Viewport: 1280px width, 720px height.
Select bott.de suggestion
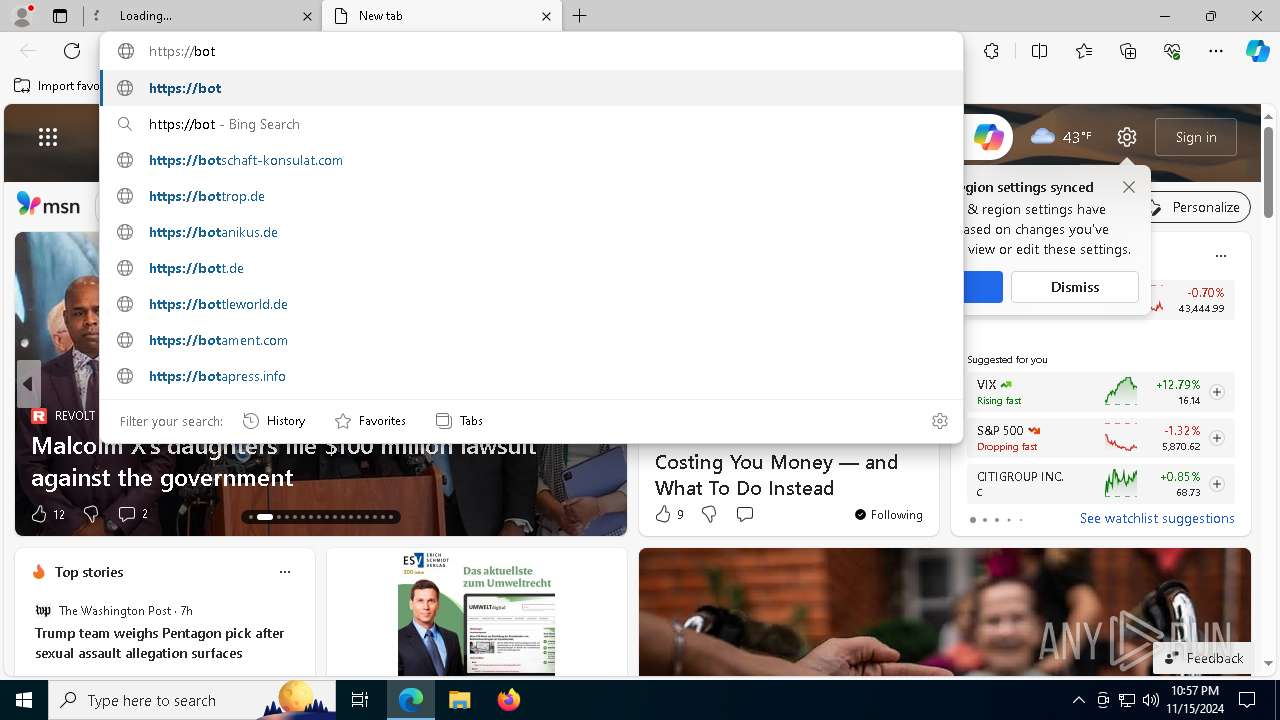tap(532, 268)
